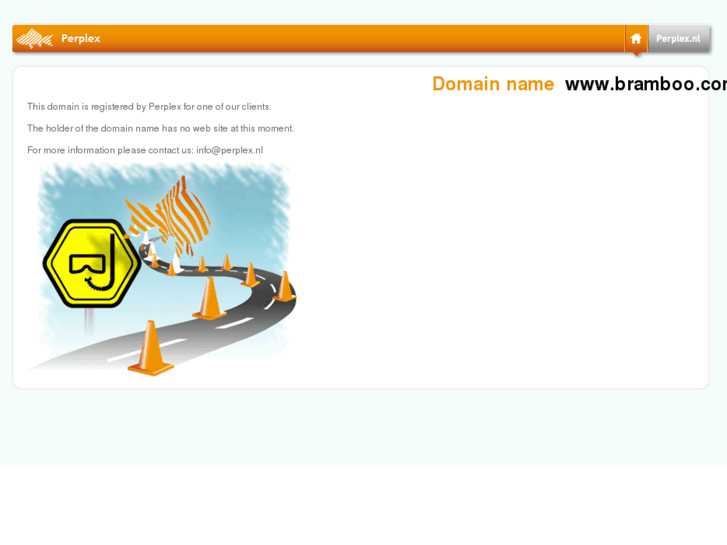Click "The holder of the domain name" sentence

(x=160, y=128)
